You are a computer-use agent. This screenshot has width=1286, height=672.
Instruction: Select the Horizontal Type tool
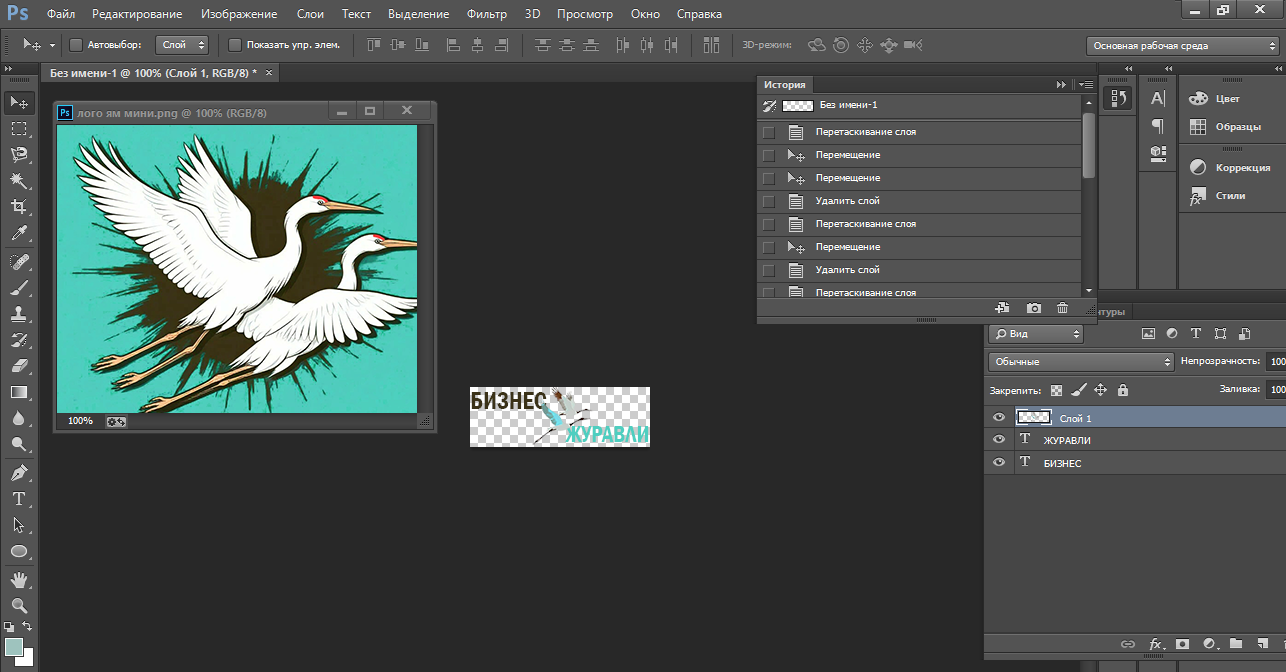[x=18, y=499]
